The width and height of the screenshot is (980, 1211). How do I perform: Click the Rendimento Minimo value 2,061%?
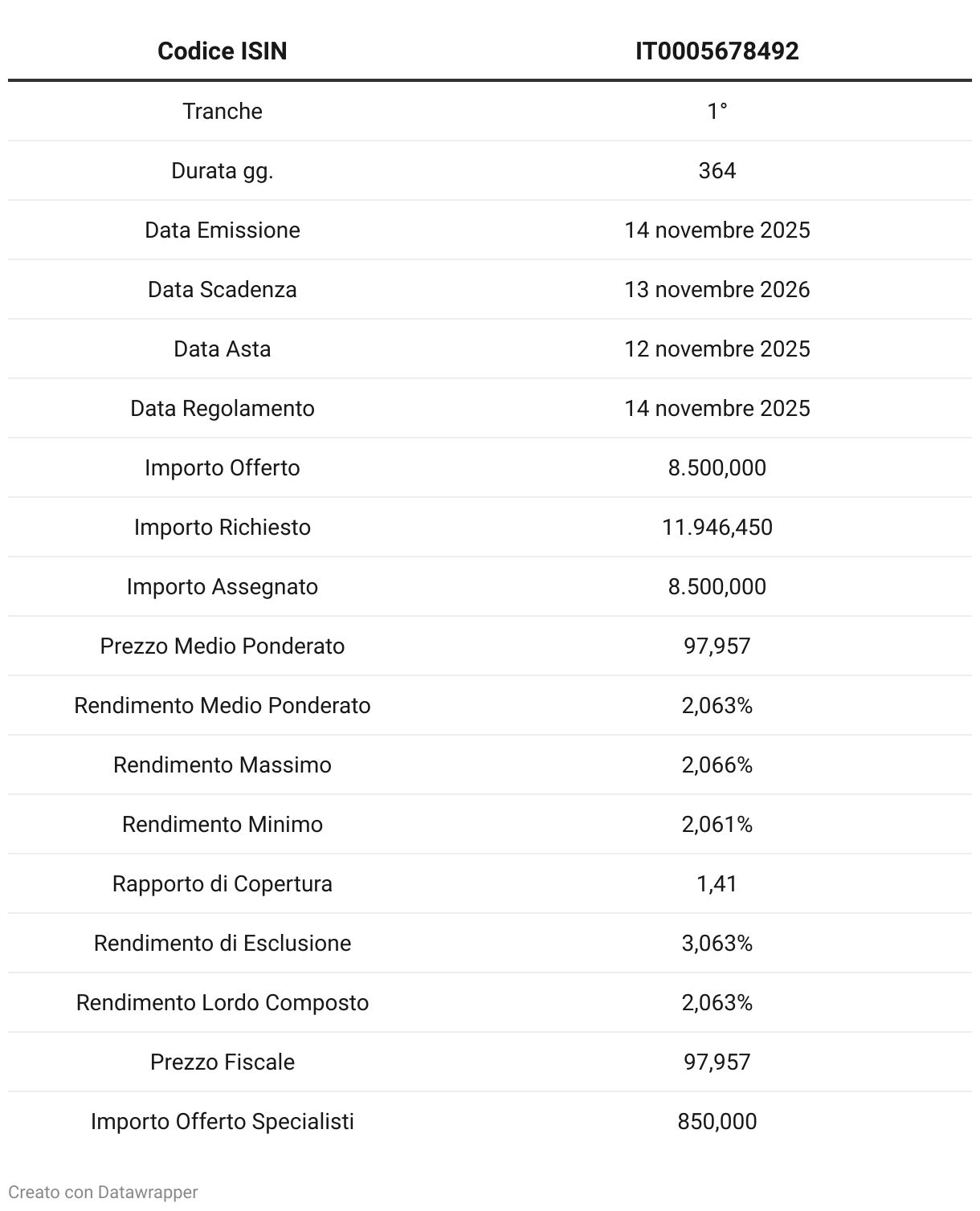[717, 824]
